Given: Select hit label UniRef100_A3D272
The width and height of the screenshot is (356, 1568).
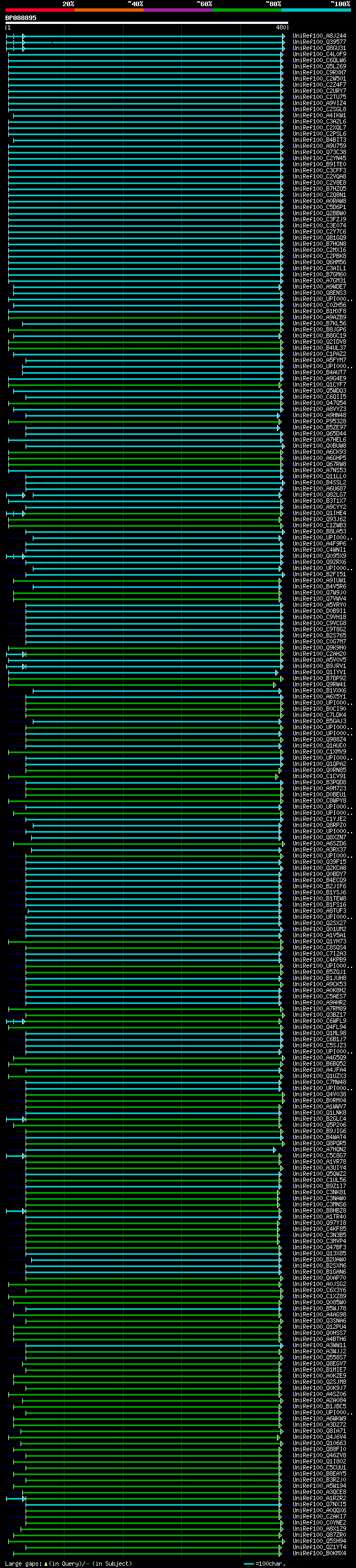Looking at the screenshot, I should point(319,1424).
